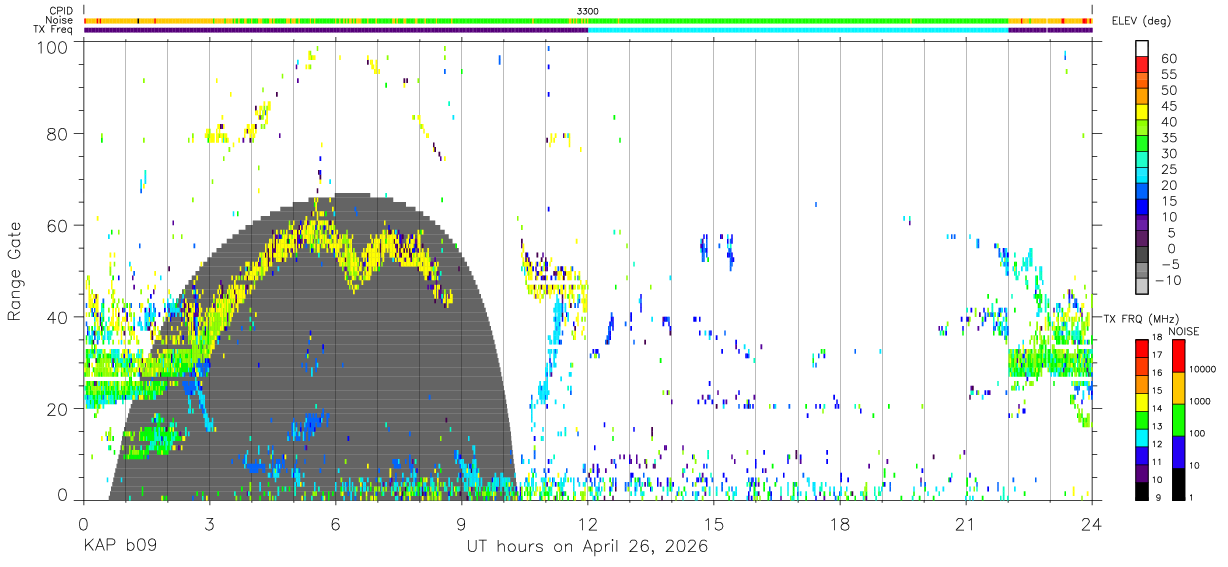Select the blue NOISE colorbar cell below 100
This screenshot has height=567, width=1228.
pos(1178,452)
